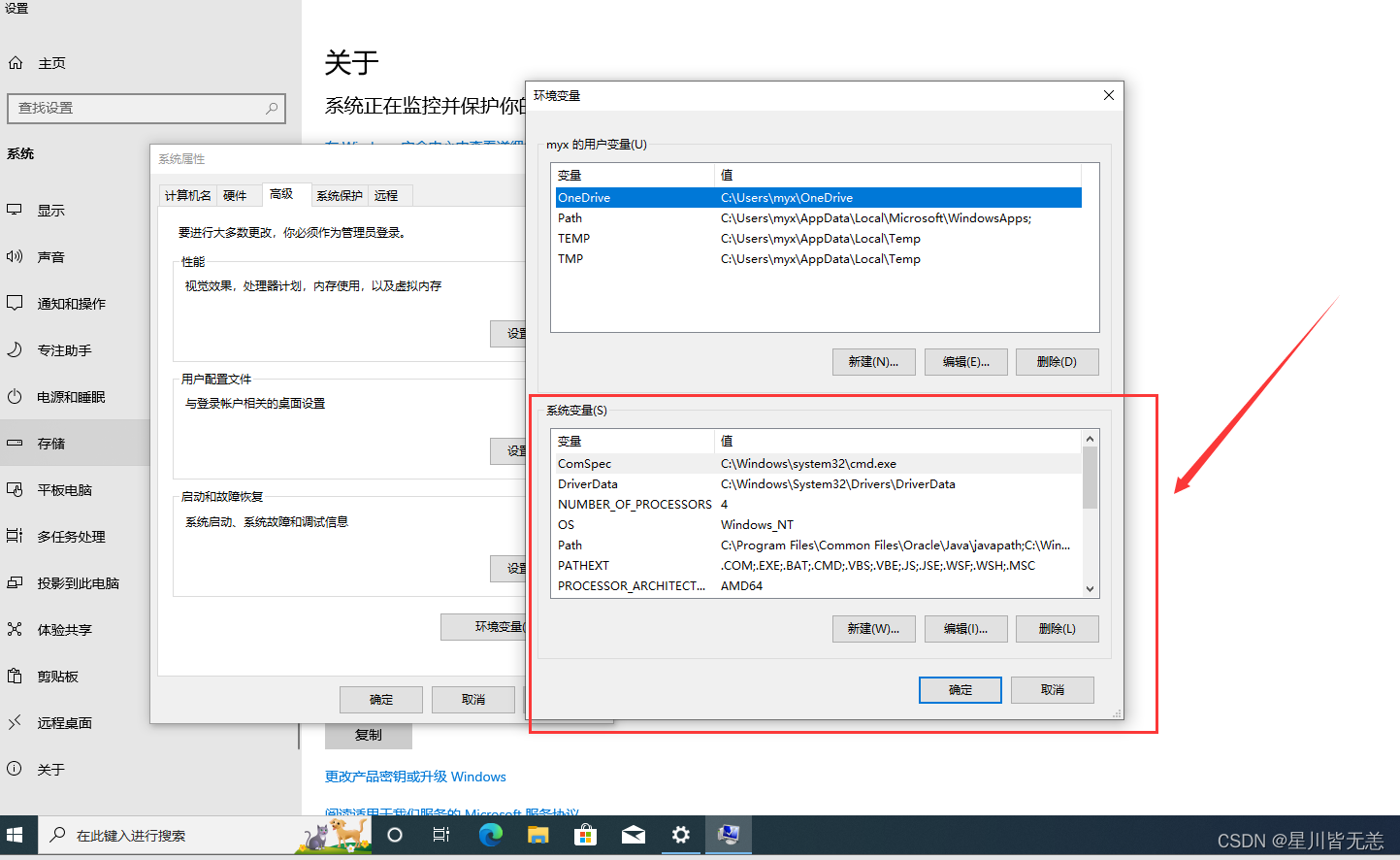1400x860 pixels.
Task: Open the Mail app from the taskbar
Action: click(633, 834)
